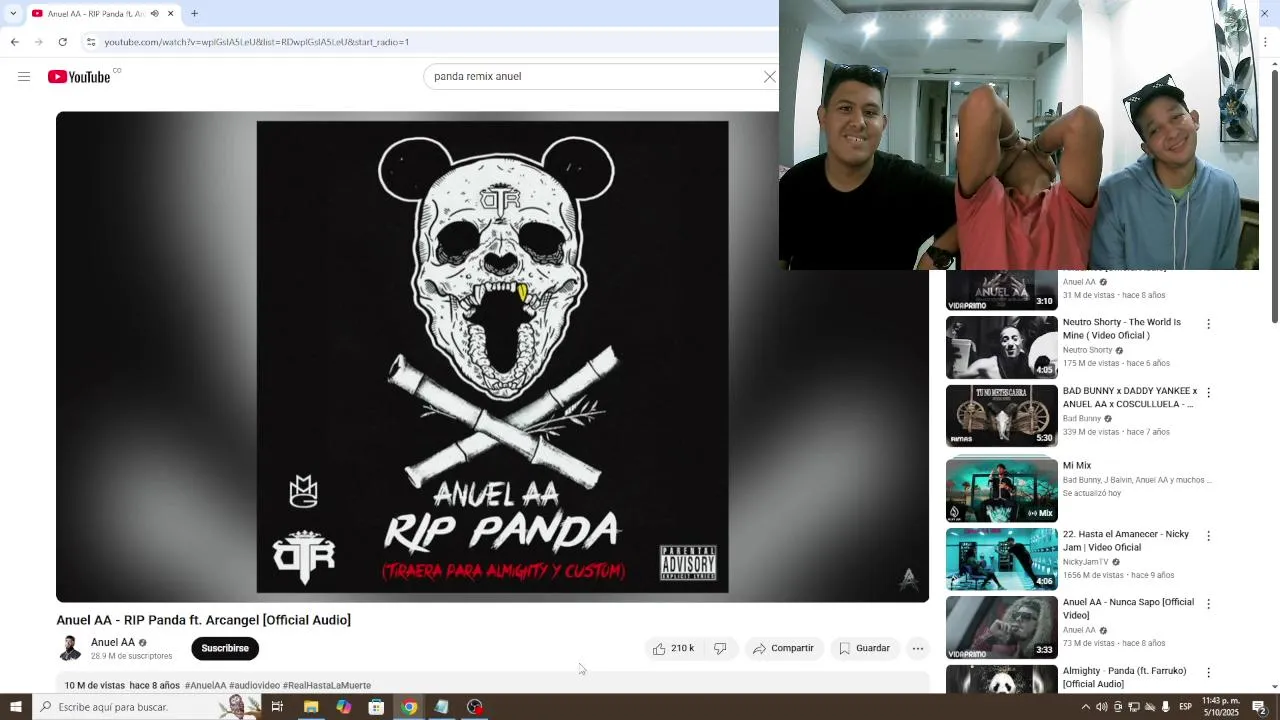Viewport: 1280px width, 720px height.
Task: Open a new browser tab with the plus
Action: click(194, 14)
